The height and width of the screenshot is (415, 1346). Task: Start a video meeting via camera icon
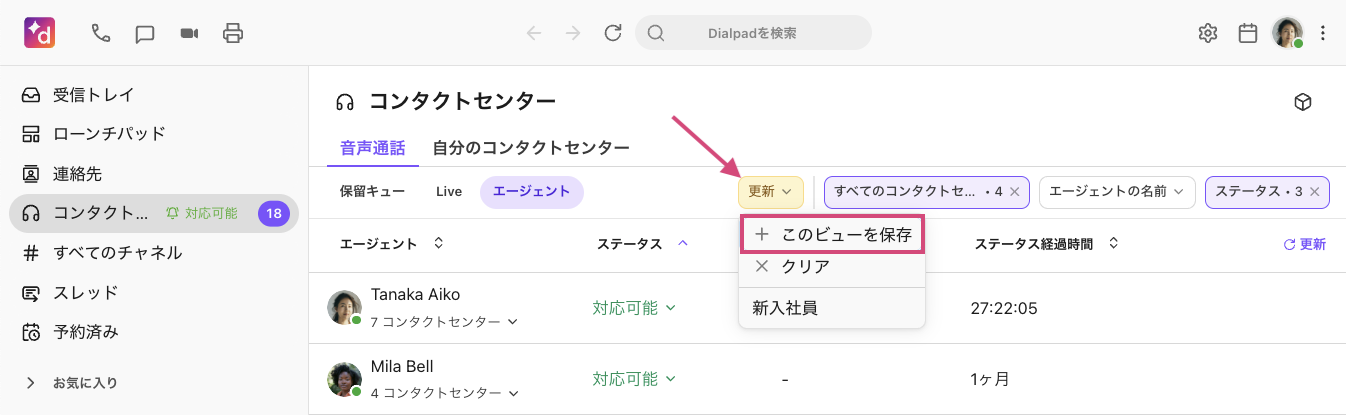[189, 33]
